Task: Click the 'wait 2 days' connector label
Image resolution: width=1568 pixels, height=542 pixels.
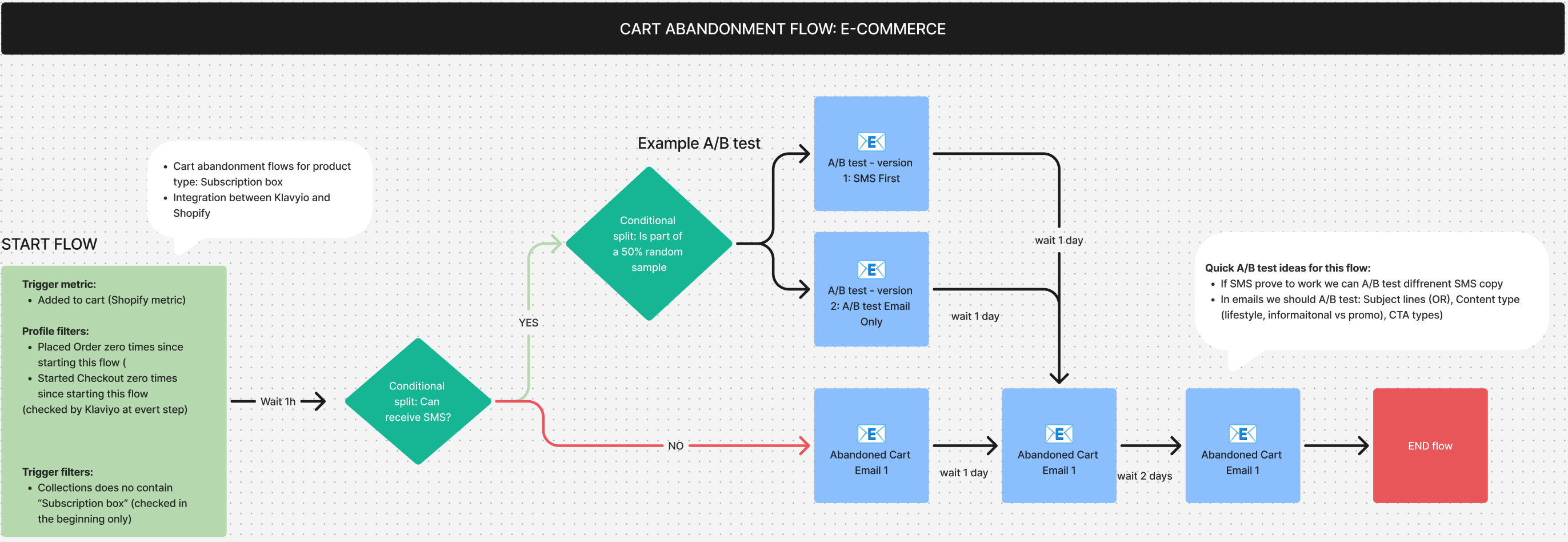Action: pos(1145,476)
